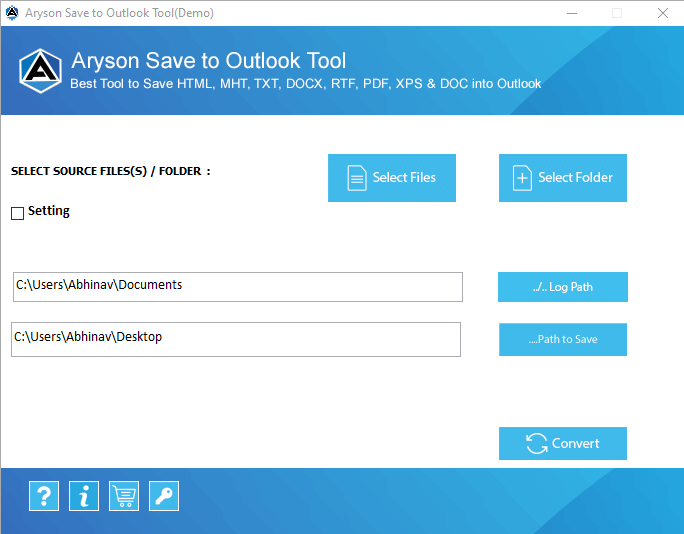Image resolution: width=684 pixels, height=534 pixels.
Task: Click the key activation icon
Action: pyautogui.click(x=164, y=496)
